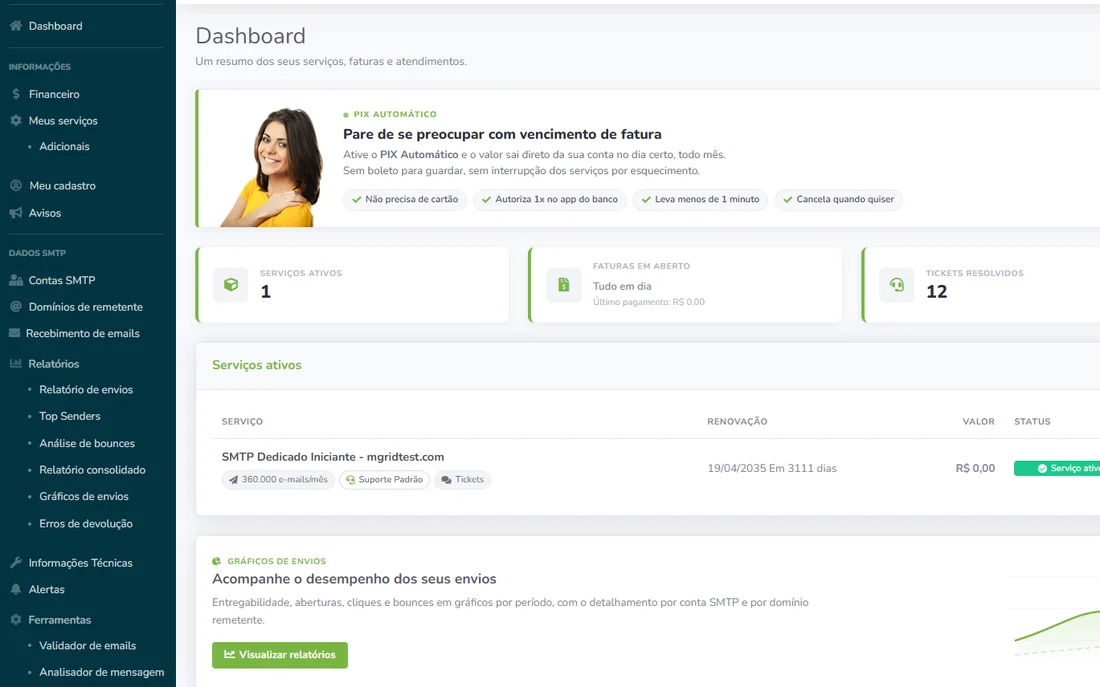
Task: Click the renewal date 19/04/2035
Action: (737, 468)
